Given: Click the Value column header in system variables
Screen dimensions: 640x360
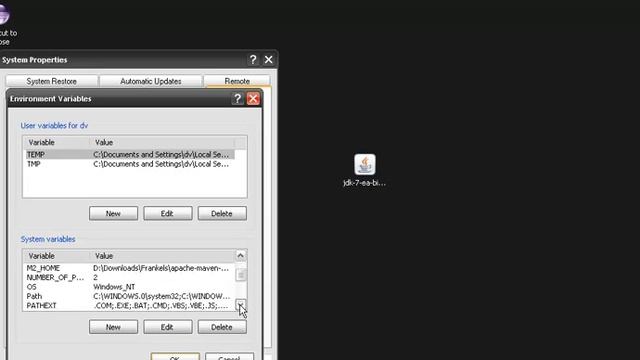Looking at the screenshot, I should tap(162, 256).
